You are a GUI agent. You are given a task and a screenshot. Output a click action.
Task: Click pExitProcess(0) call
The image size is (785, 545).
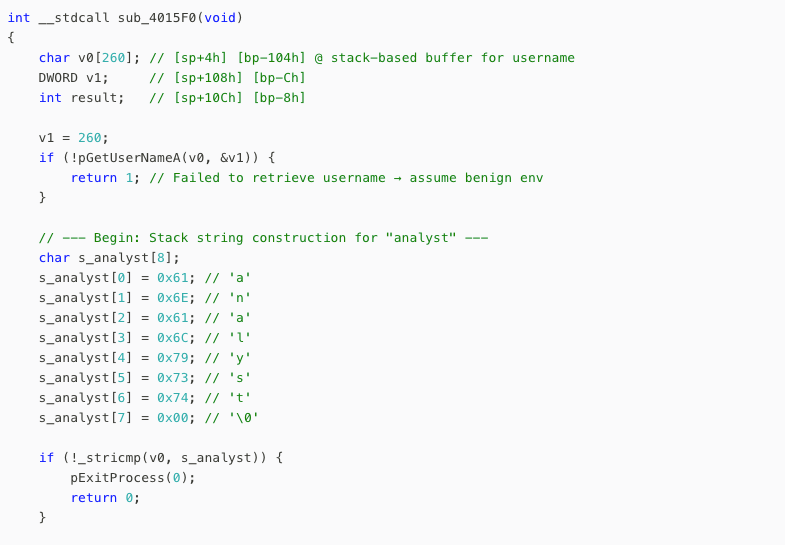tap(132, 478)
